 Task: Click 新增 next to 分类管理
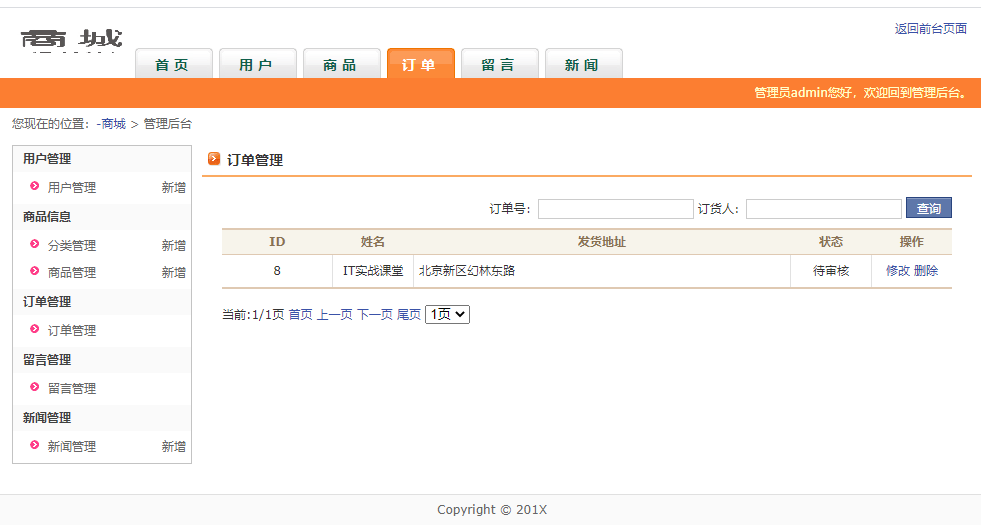click(173, 246)
